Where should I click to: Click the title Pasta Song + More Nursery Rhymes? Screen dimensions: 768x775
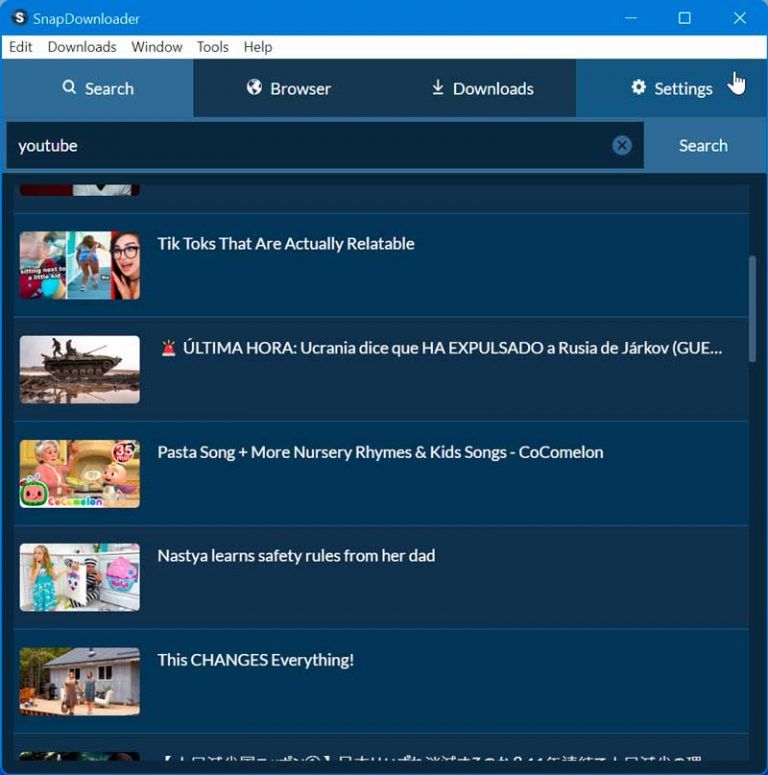click(x=380, y=452)
